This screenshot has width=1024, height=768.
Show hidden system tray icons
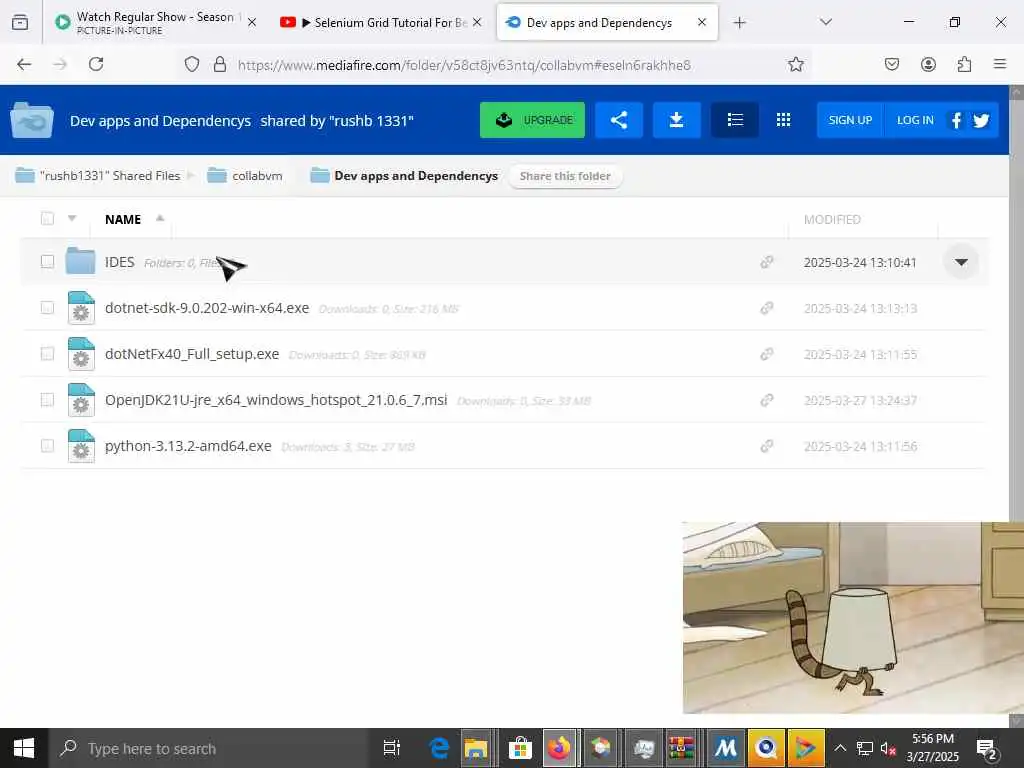click(x=840, y=748)
